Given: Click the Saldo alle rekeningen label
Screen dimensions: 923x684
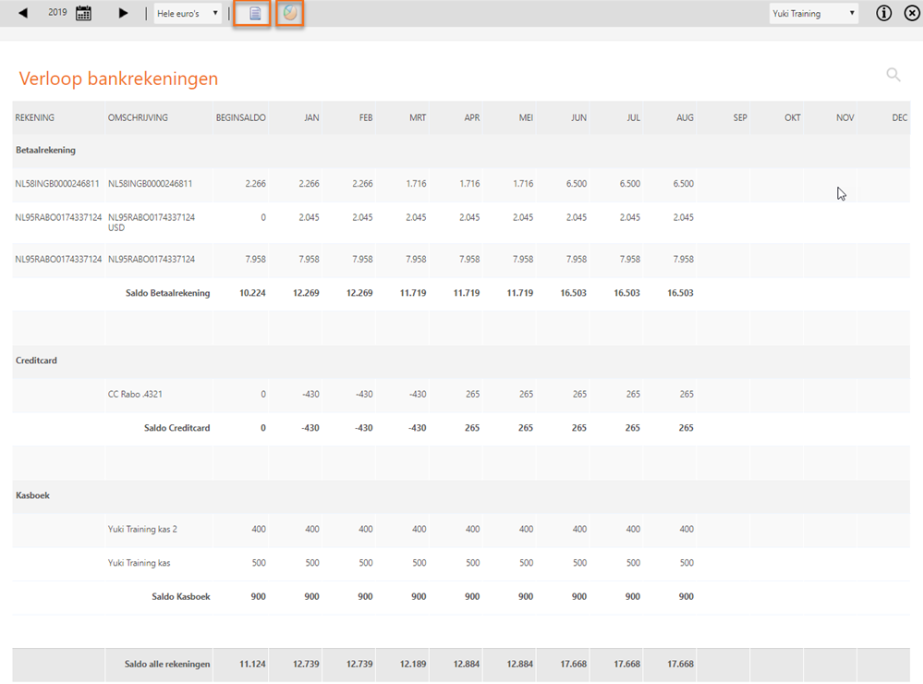Looking at the screenshot, I should (x=167, y=664).
